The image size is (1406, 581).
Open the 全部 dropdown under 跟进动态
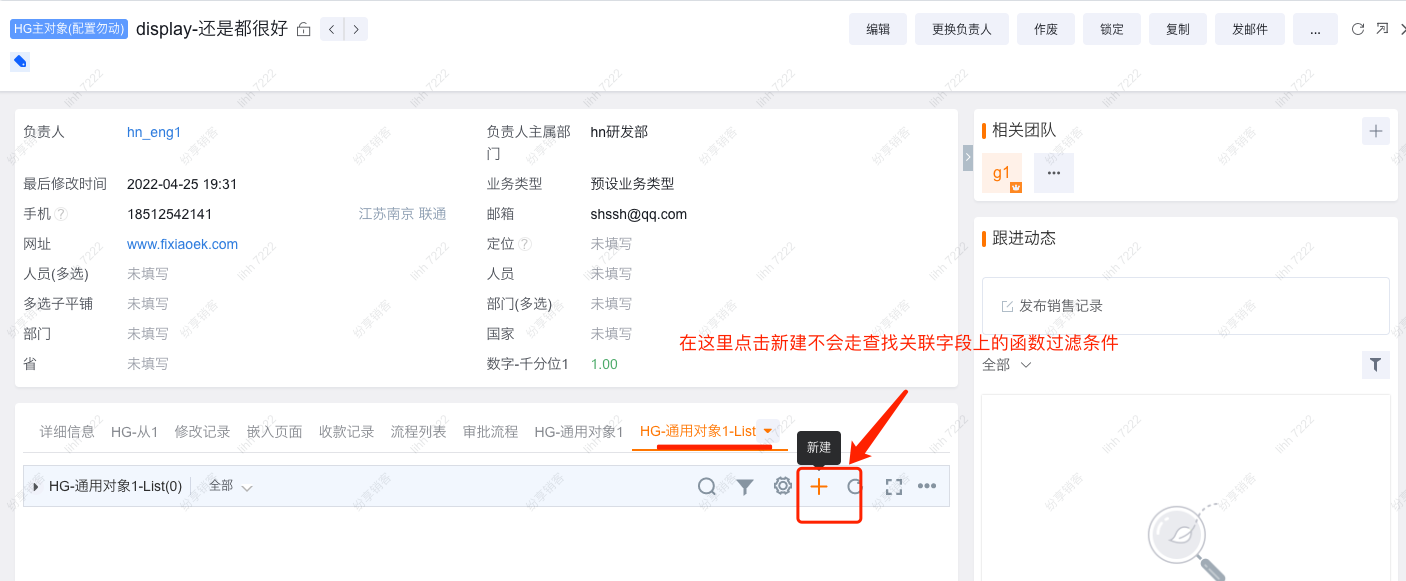point(1007,365)
